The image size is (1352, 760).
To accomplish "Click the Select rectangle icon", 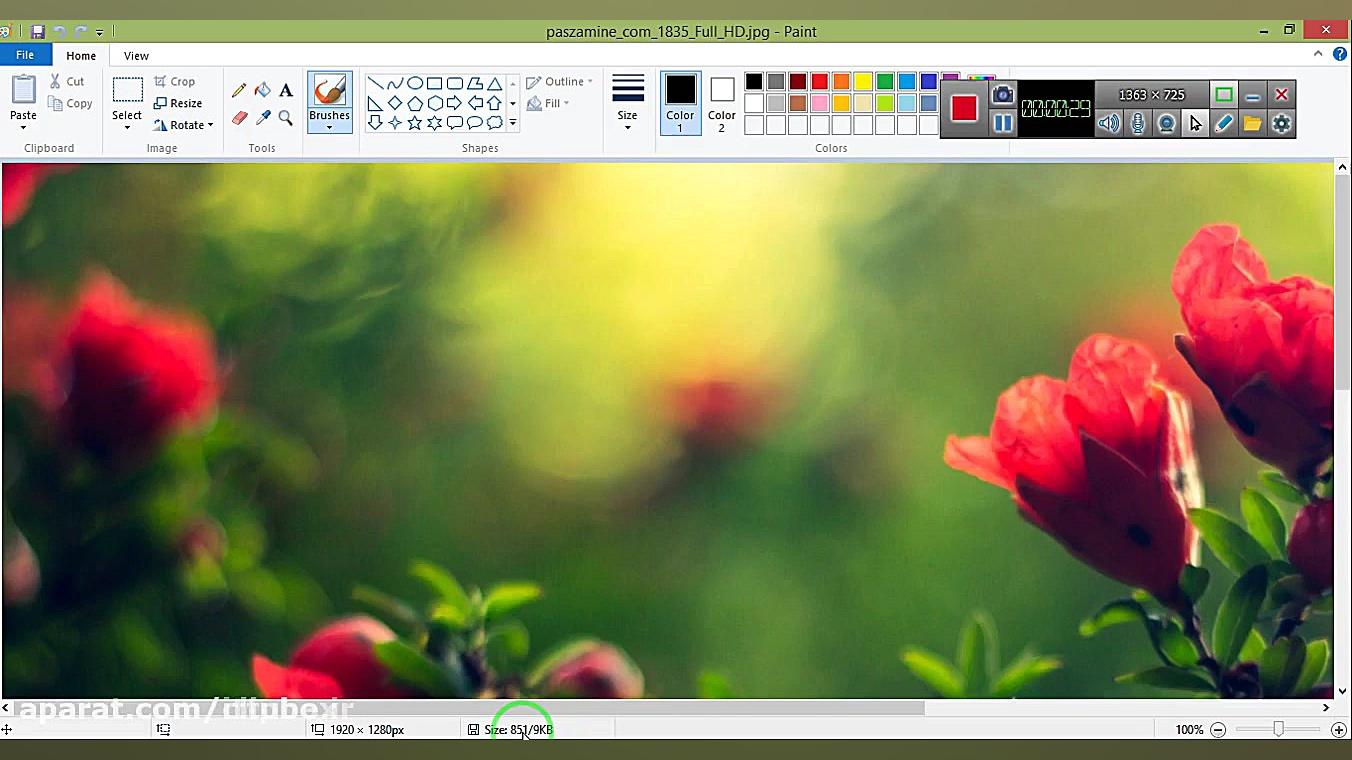I will pyautogui.click(x=127, y=90).
